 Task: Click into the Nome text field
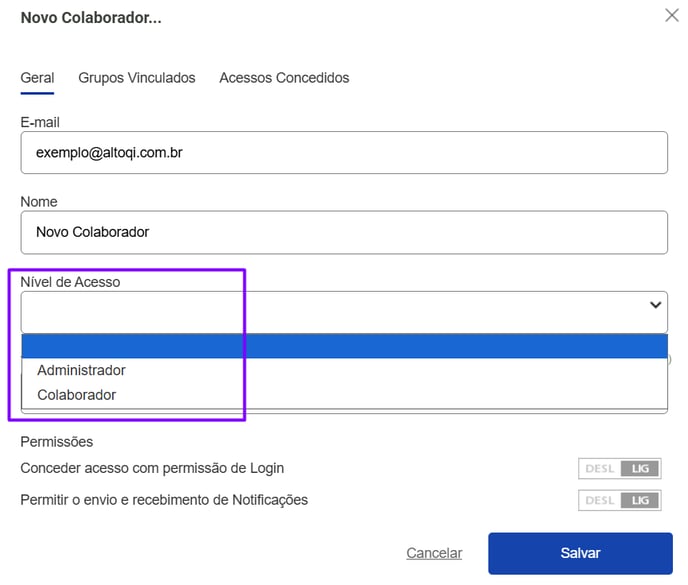pos(344,232)
